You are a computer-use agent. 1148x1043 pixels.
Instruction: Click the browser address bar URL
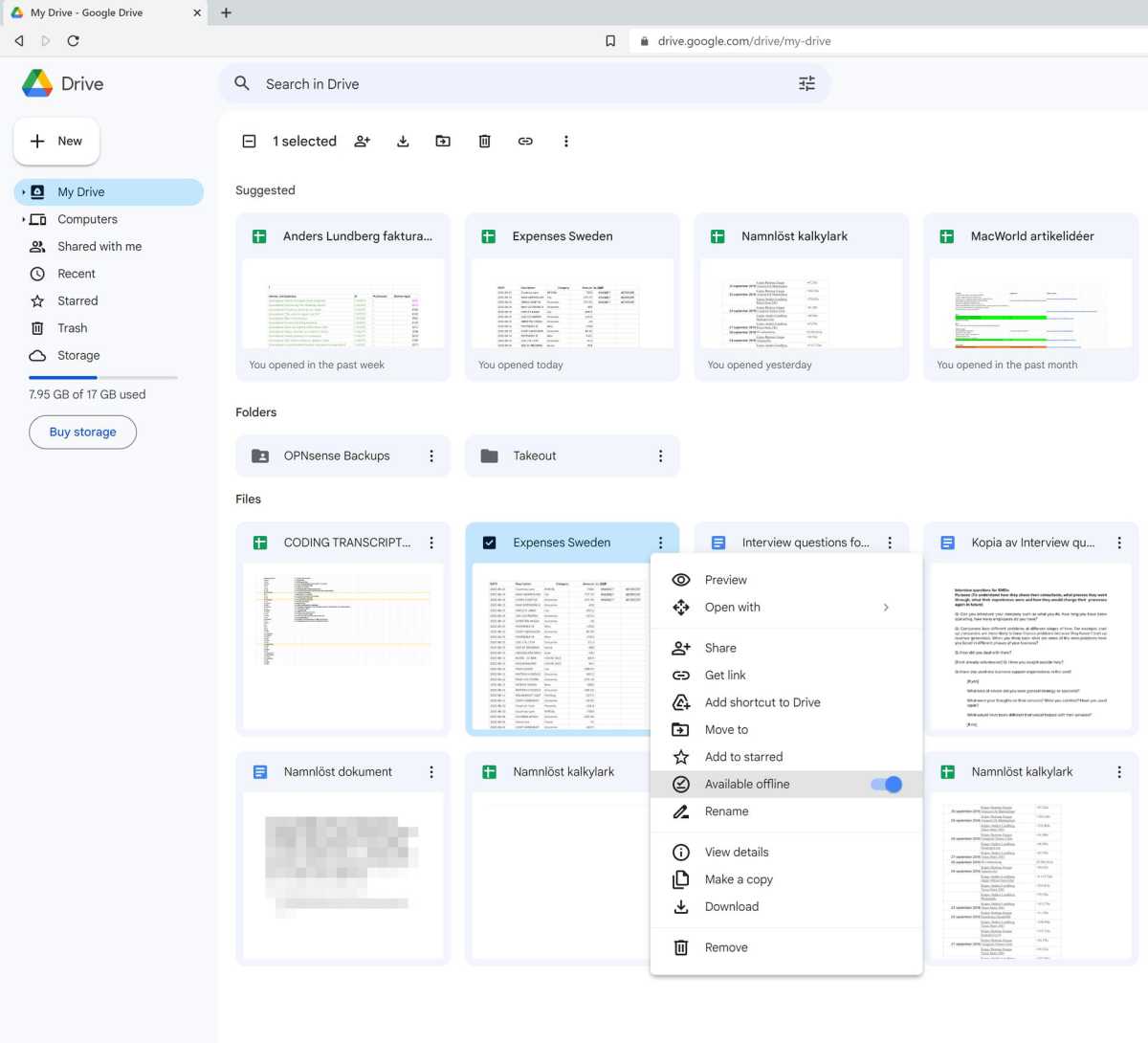[744, 41]
